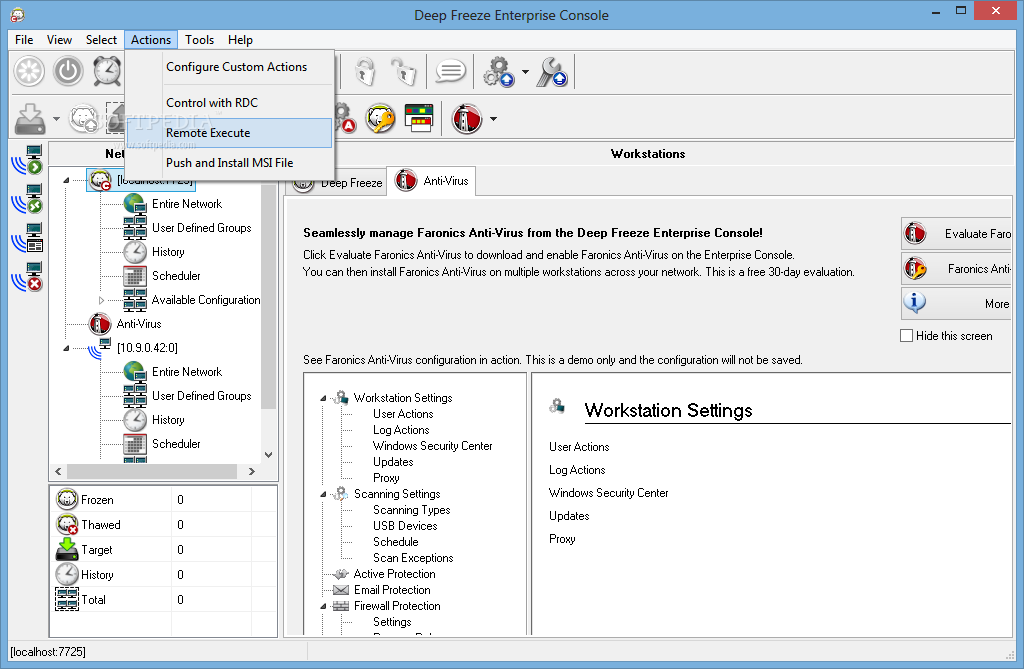The image size is (1024, 669).
Task: Click the sidebar icon with green arrow
Action: 27,160
